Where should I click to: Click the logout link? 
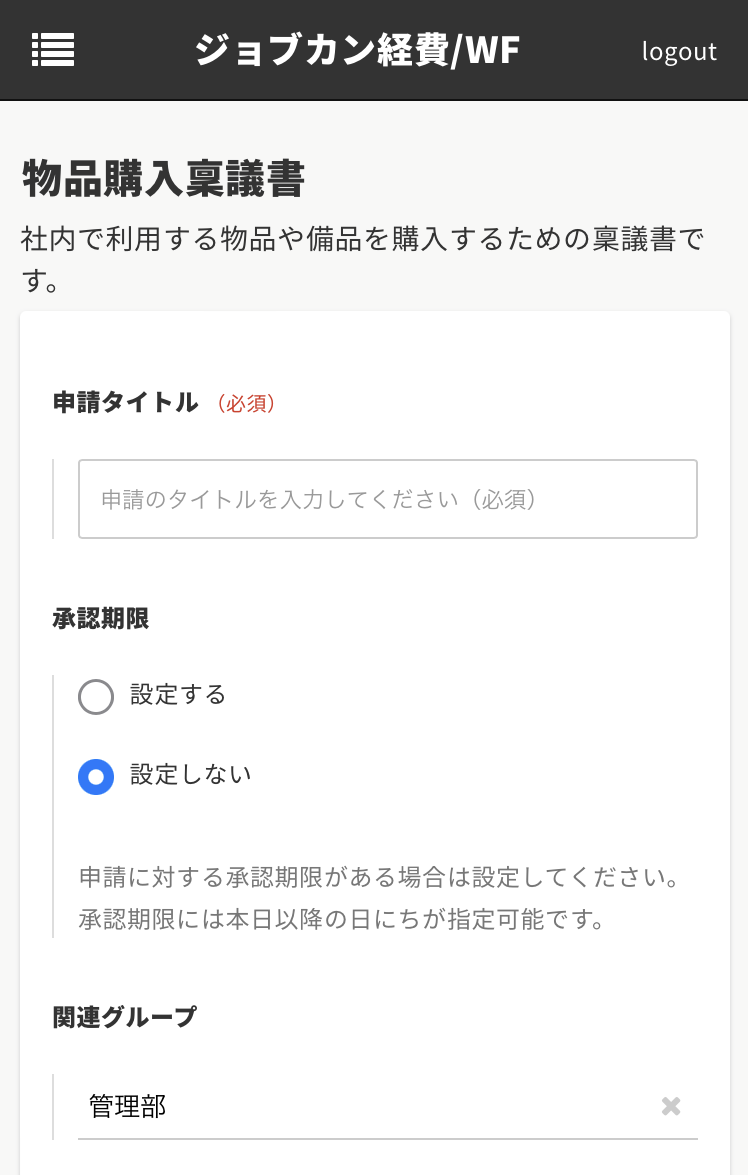click(x=679, y=51)
